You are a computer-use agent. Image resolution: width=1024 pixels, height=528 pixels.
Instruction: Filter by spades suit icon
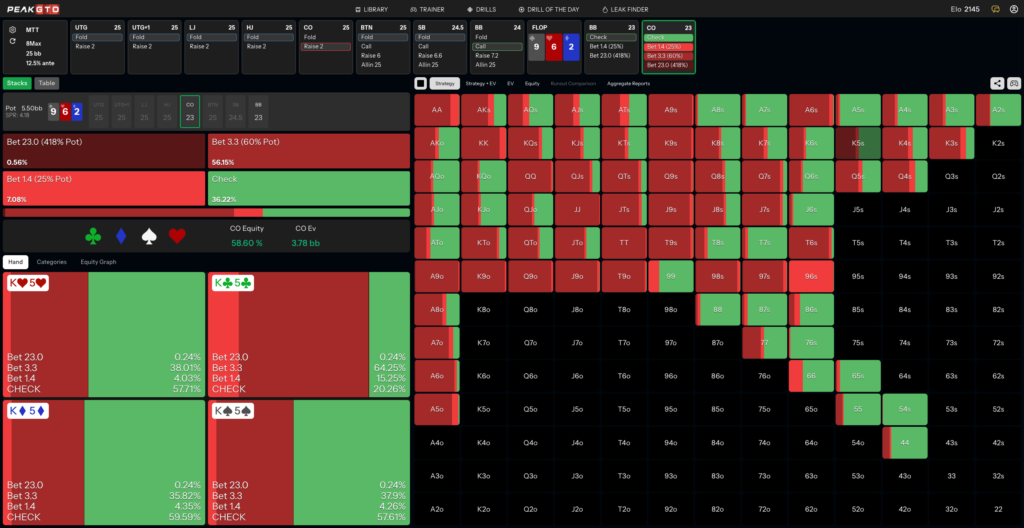[x=150, y=236]
